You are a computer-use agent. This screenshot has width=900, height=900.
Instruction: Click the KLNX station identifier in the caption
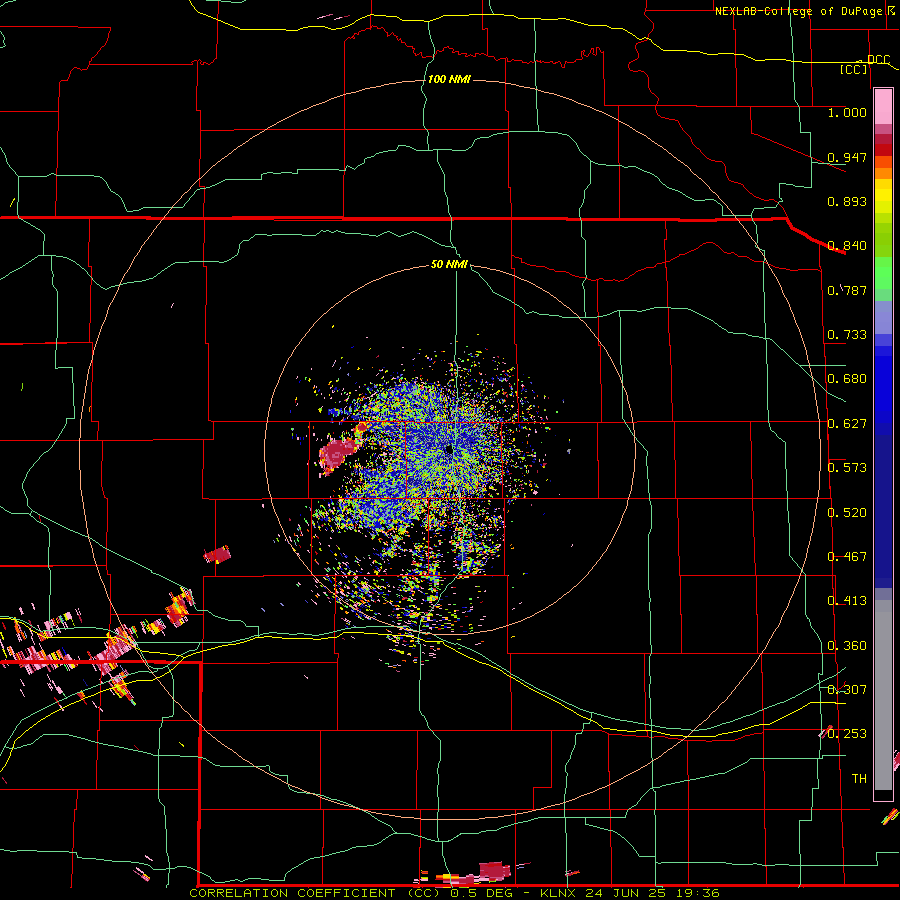[559, 893]
